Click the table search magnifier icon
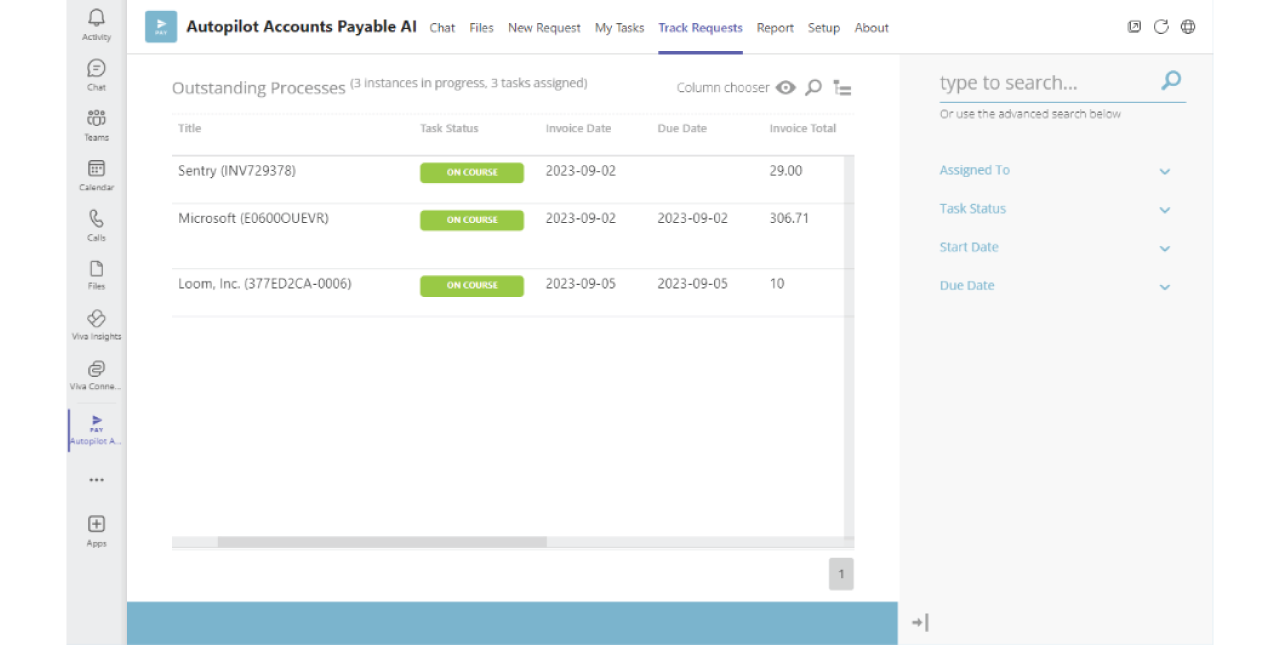 coord(814,88)
